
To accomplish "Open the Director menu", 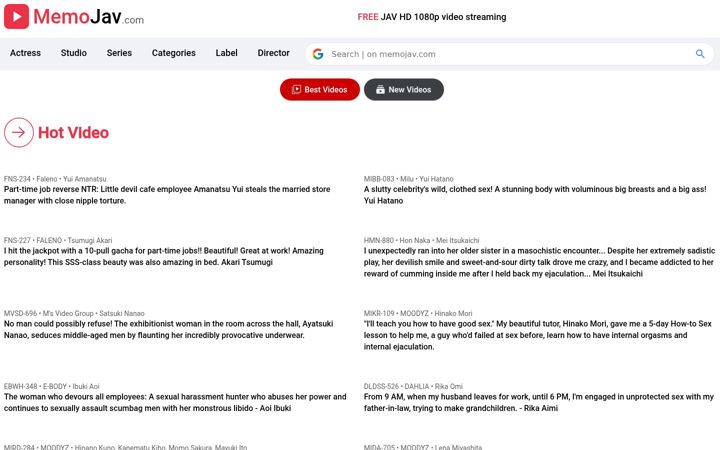I will click(x=273, y=53).
